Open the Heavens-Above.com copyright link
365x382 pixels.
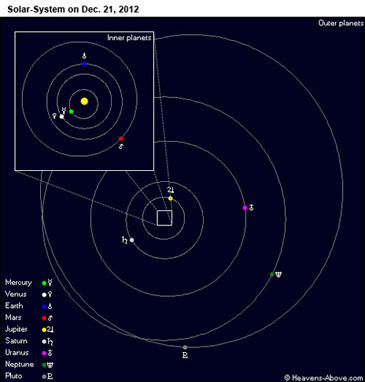(324, 378)
